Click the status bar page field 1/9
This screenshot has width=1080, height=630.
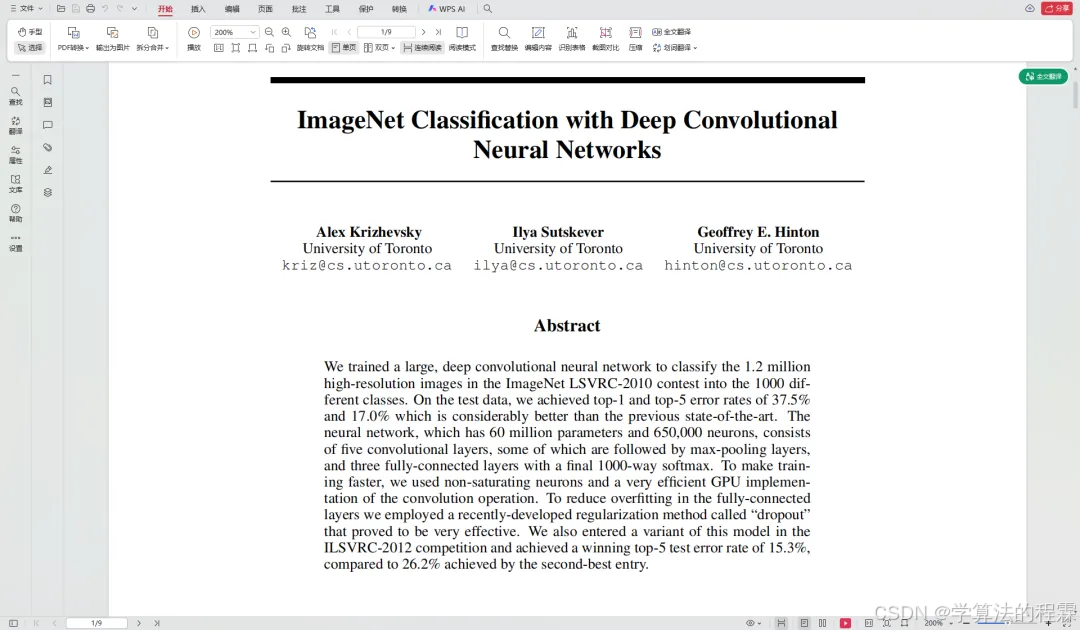coord(96,623)
